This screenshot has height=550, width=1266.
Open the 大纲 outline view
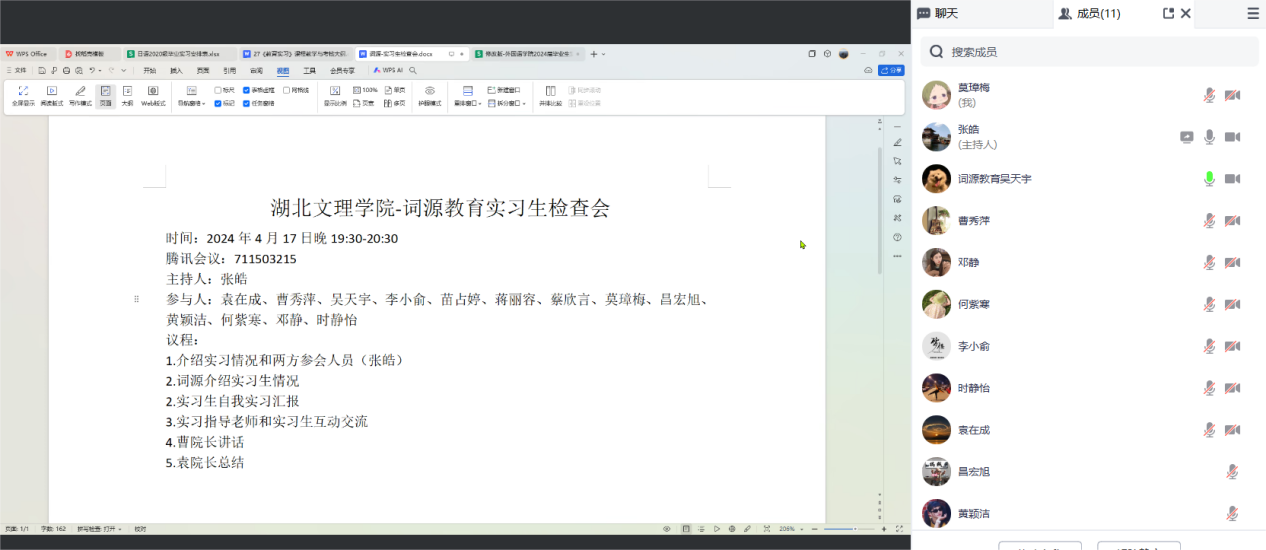(x=127, y=95)
